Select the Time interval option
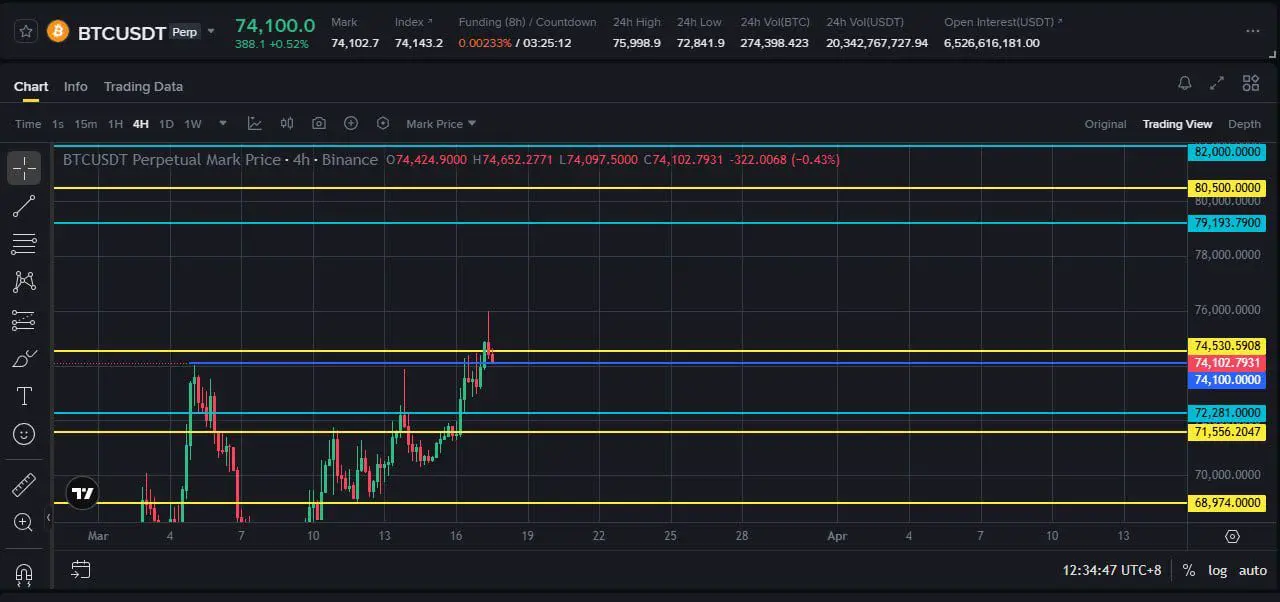The image size is (1280, 602). pyautogui.click(x=28, y=124)
